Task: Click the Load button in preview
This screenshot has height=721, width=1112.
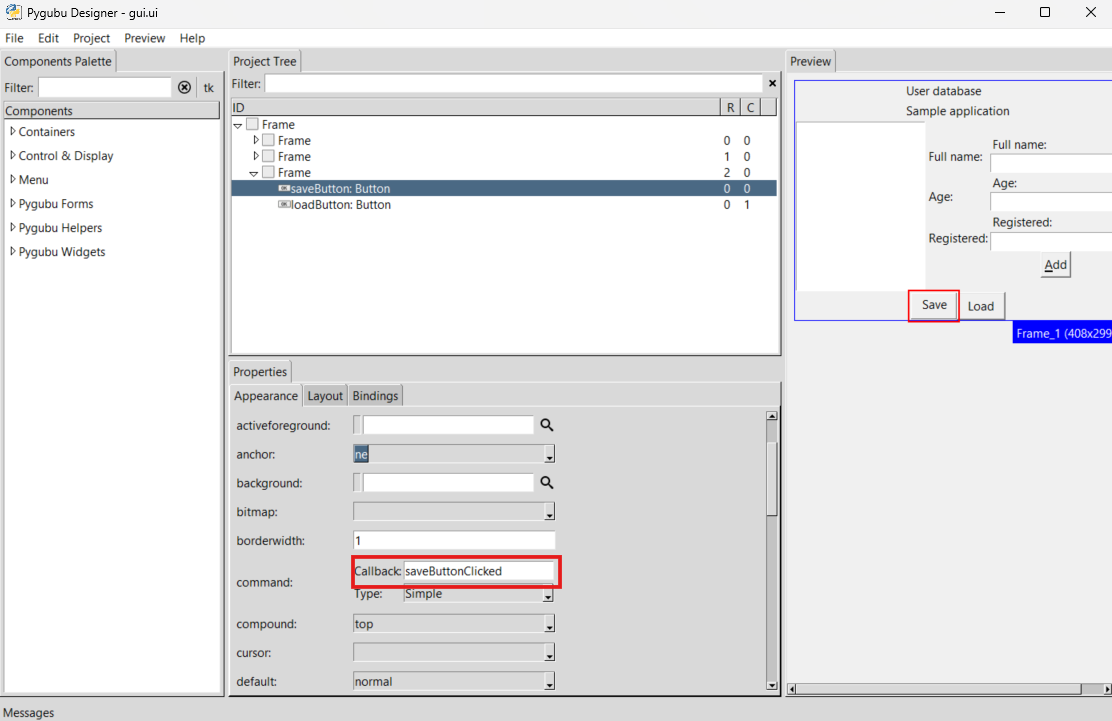Action: [980, 306]
